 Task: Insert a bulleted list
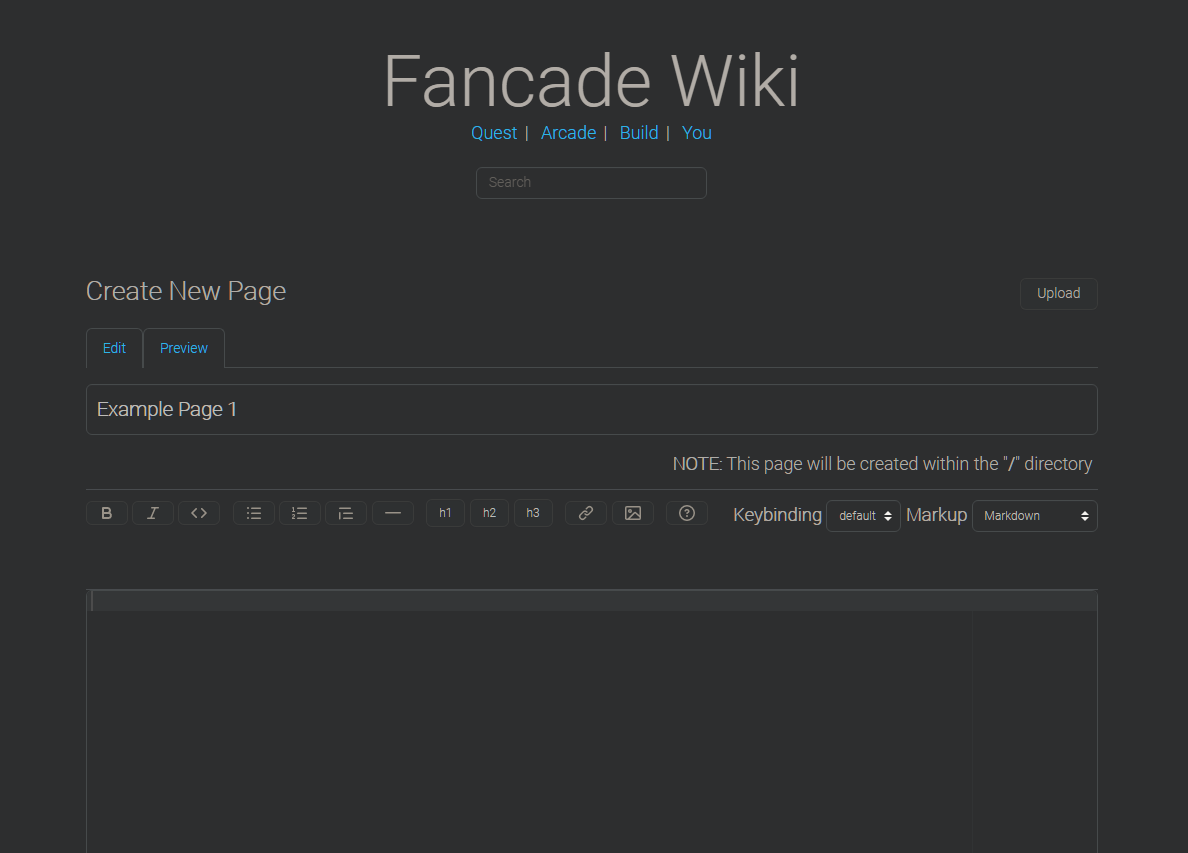click(254, 513)
